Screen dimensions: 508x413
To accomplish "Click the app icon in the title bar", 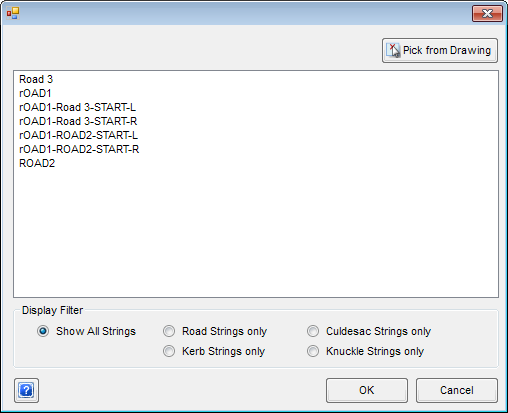I will pos(13,13).
